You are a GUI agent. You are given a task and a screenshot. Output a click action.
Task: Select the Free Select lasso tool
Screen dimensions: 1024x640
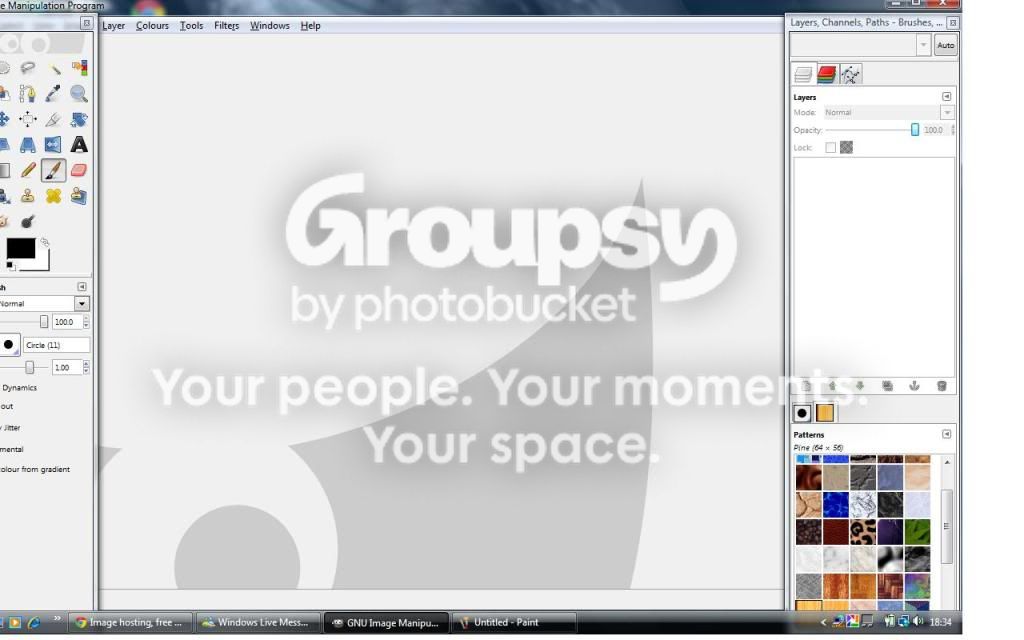pyautogui.click(x=27, y=68)
